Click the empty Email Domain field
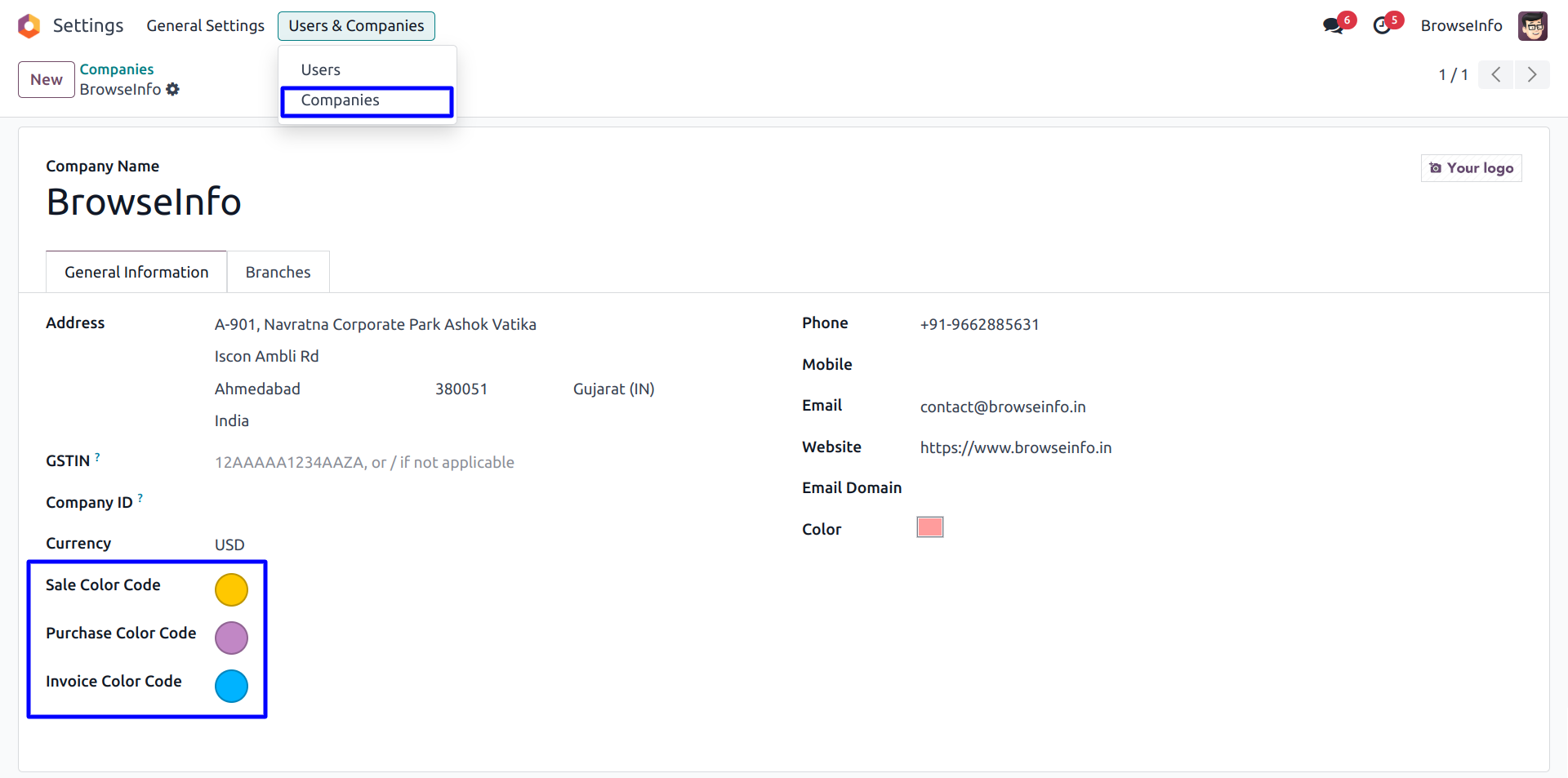The image size is (1568, 778). click(1221, 488)
